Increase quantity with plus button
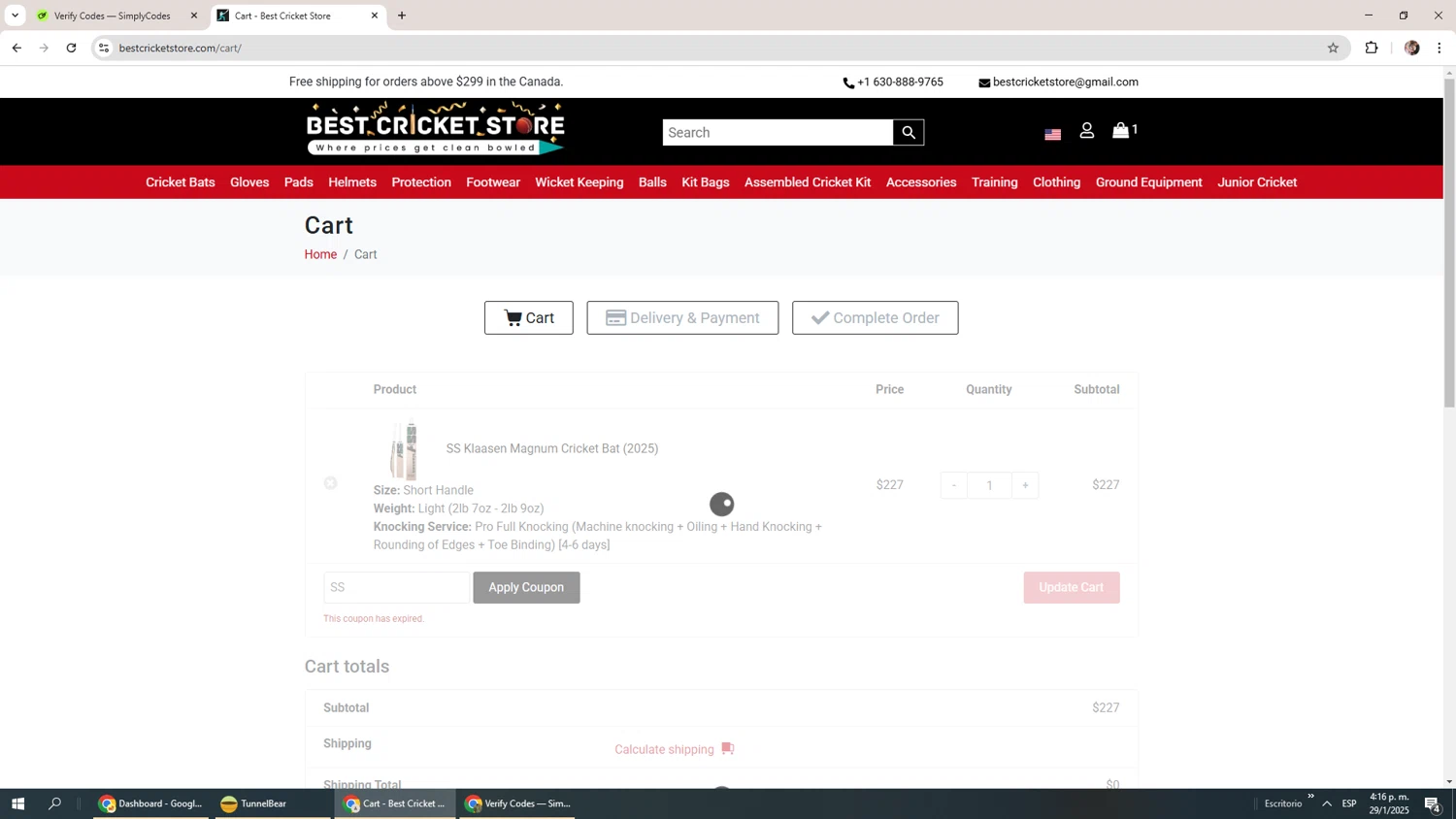This screenshot has width=1456, height=819. (x=1025, y=485)
